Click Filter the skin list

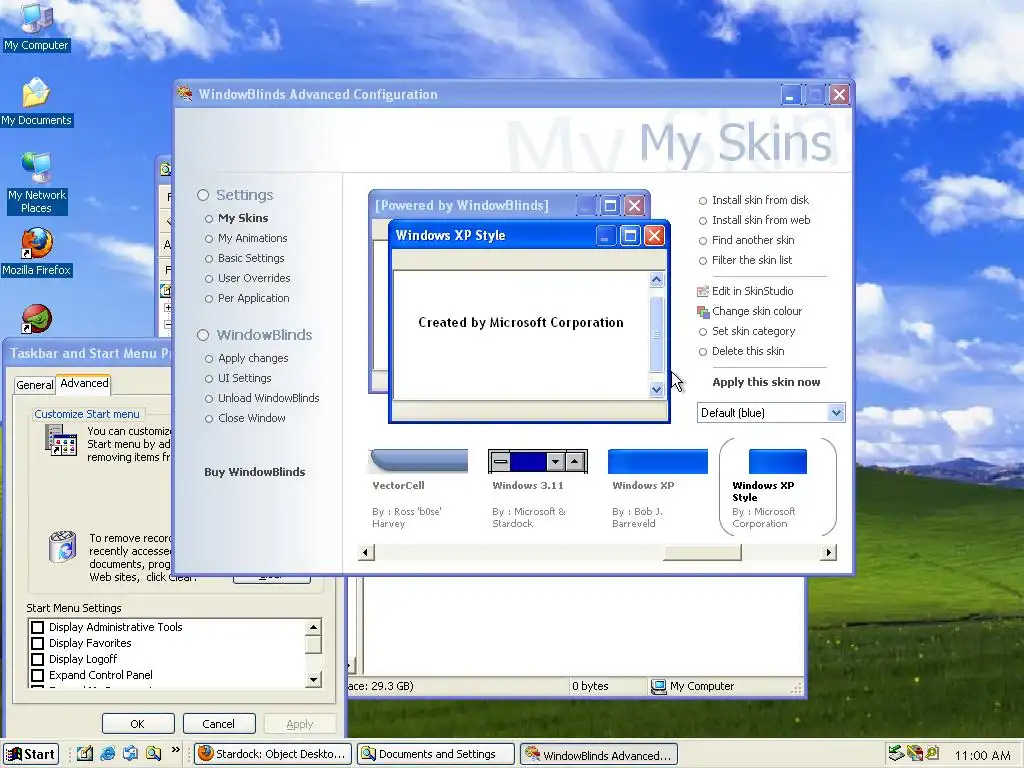pyautogui.click(x=745, y=261)
